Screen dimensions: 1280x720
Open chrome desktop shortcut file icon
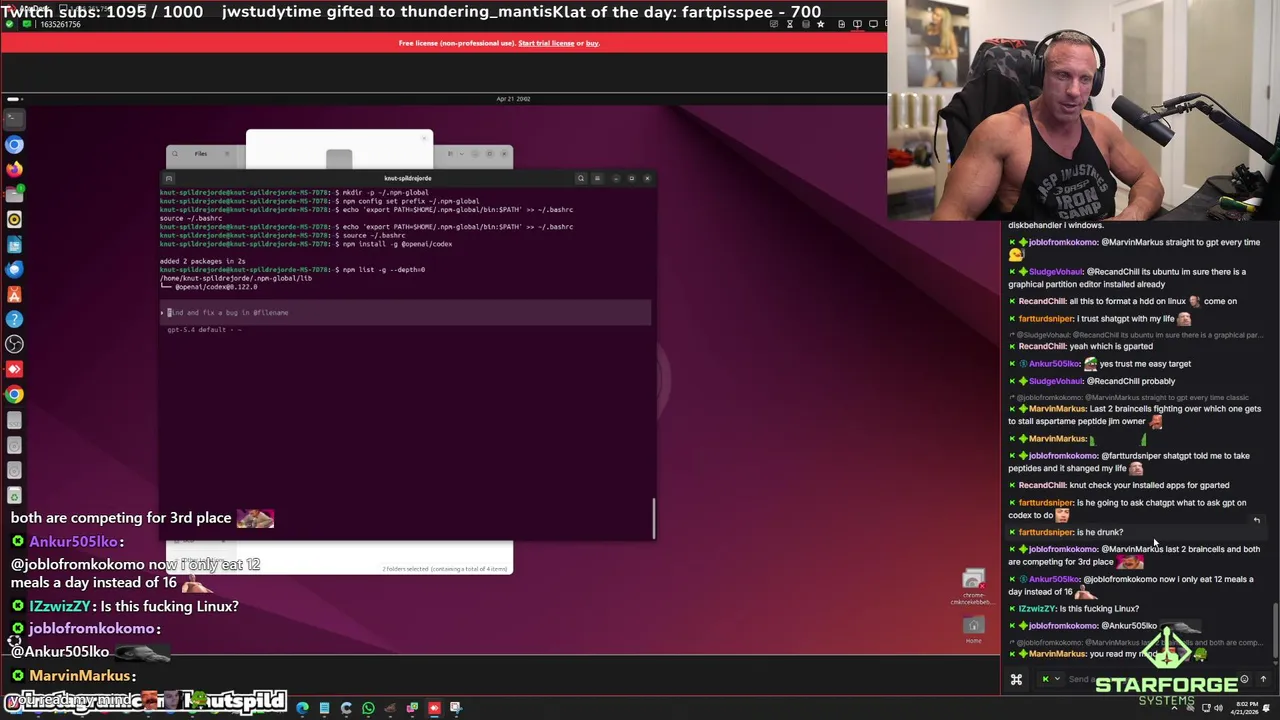point(973,588)
